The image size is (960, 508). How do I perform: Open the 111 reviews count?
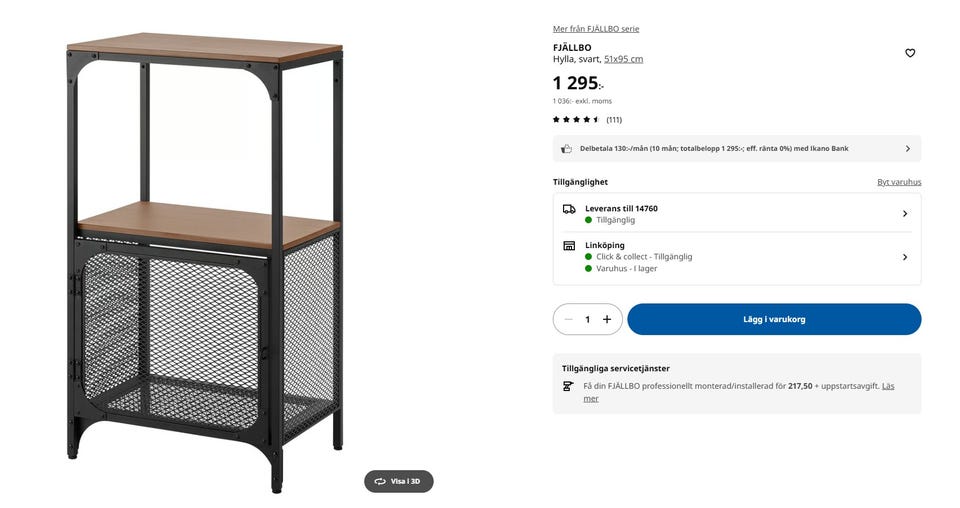614,120
